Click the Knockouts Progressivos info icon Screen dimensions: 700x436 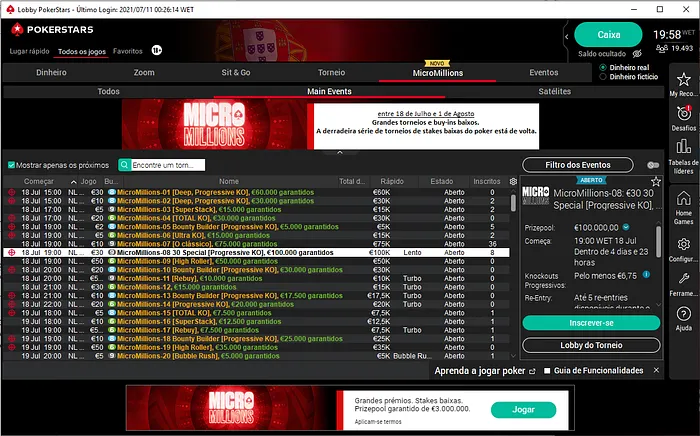click(646, 274)
